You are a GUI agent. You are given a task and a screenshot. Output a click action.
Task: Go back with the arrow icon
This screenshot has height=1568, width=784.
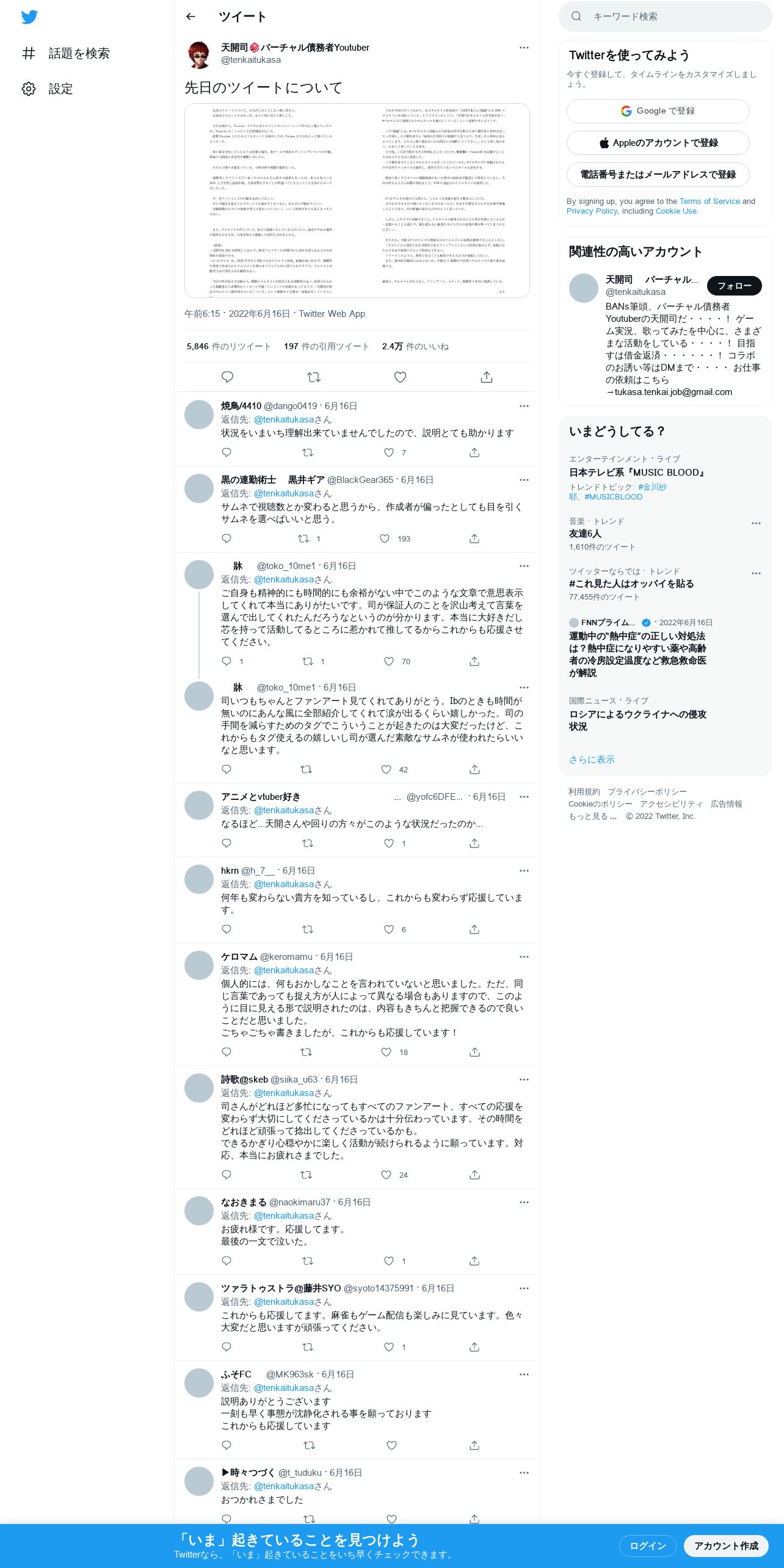coord(191,16)
